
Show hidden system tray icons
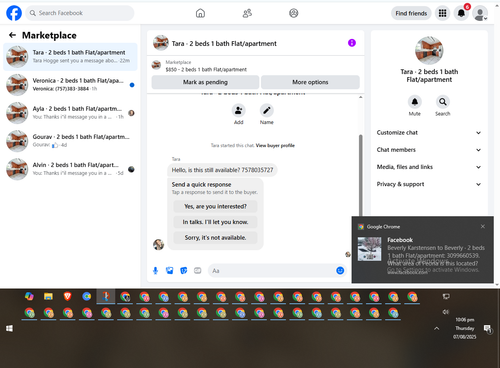click(x=436, y=329)
